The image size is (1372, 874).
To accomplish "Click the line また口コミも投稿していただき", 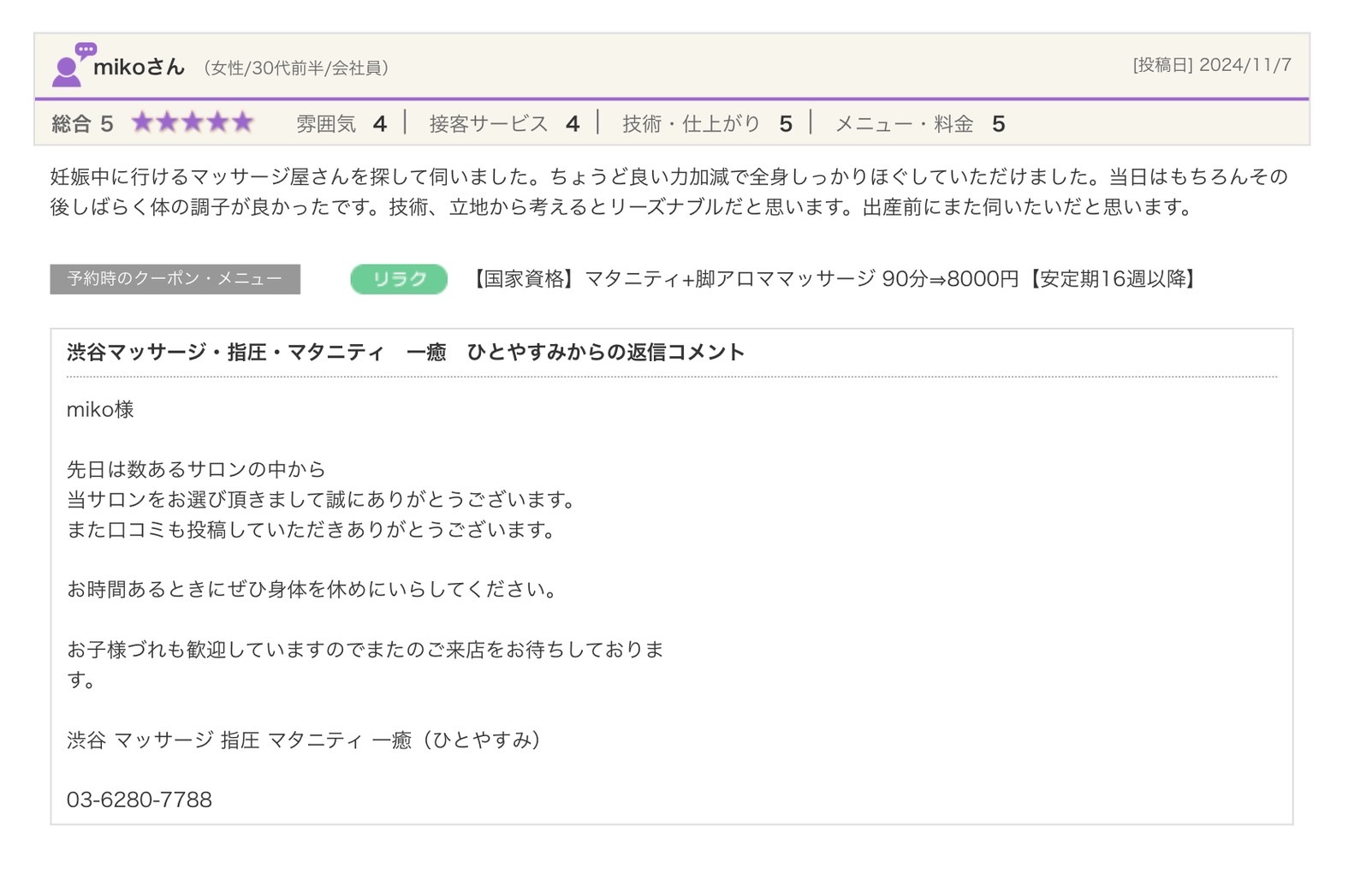I will pyautogui.click(x=313, y=530).
